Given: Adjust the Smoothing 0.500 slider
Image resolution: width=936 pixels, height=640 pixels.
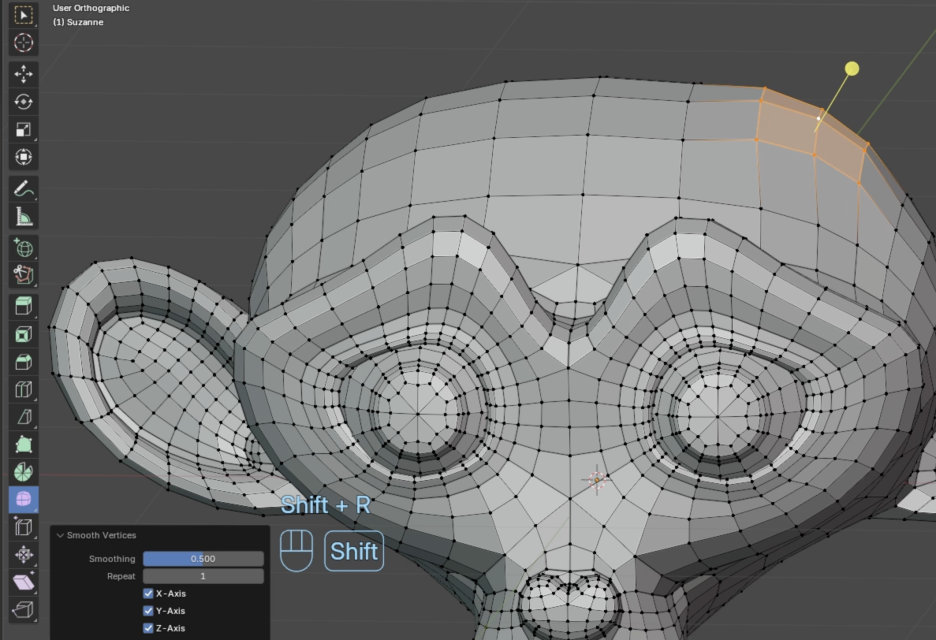Looking at the screenshot, I should (203, 559).
